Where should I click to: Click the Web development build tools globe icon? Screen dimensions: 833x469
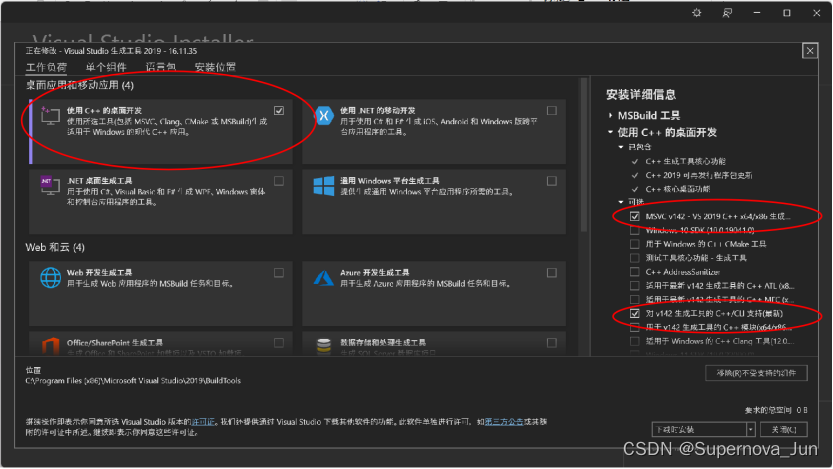[50, 277]
